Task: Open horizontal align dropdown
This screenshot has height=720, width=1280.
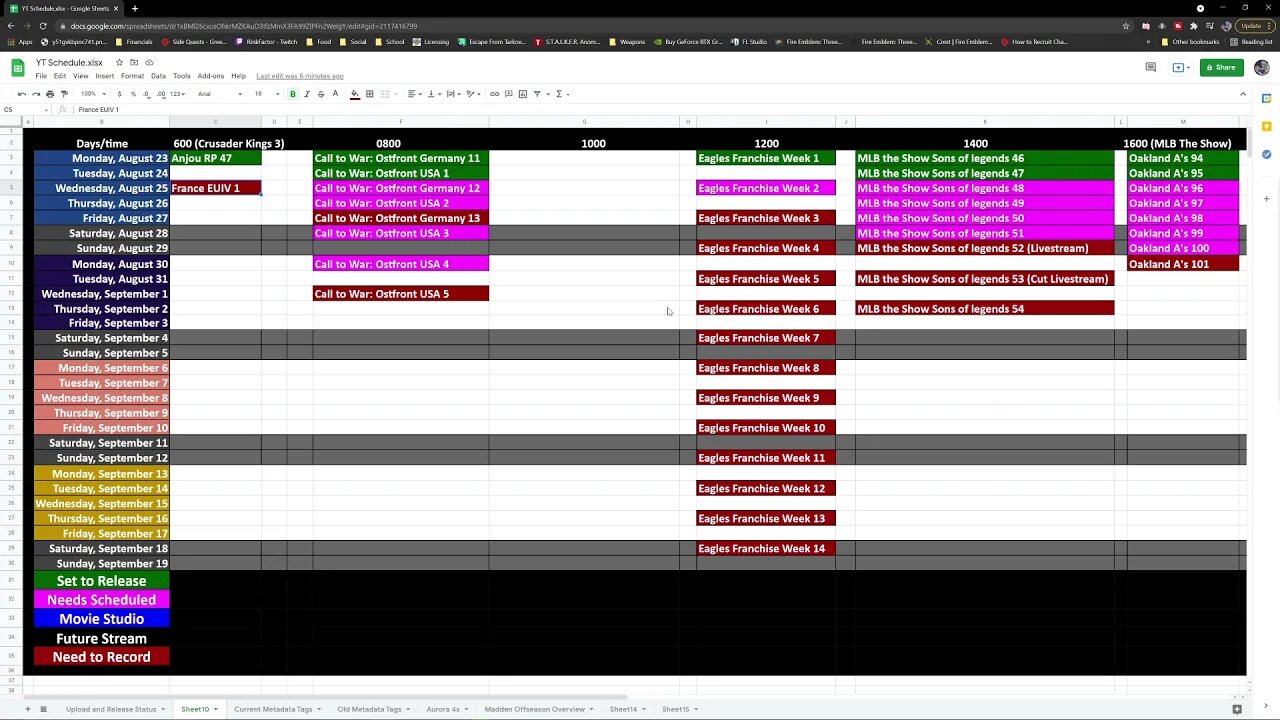Action: [413, 94]
